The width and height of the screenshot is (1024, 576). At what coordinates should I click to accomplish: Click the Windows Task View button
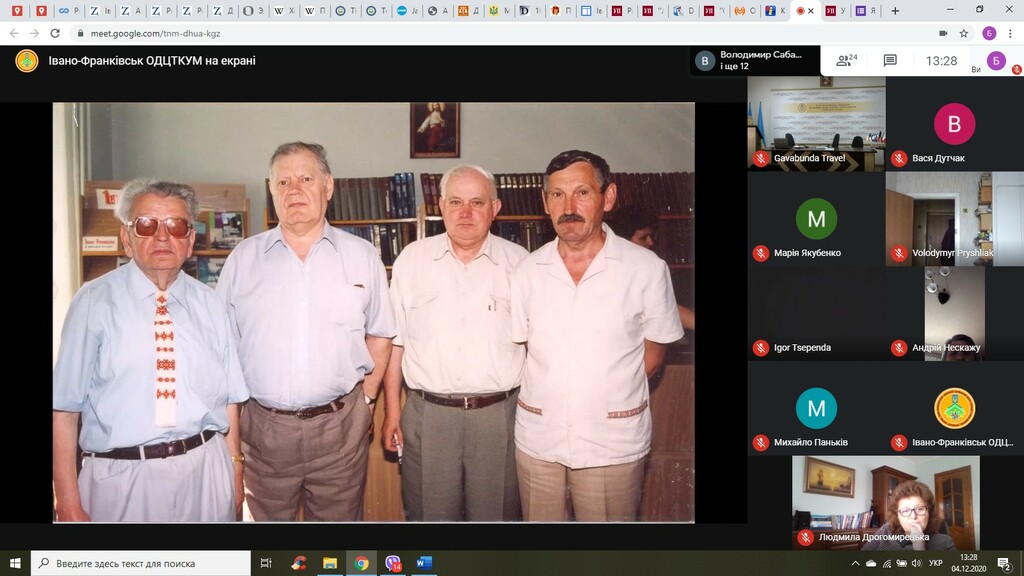click(266, 563)
